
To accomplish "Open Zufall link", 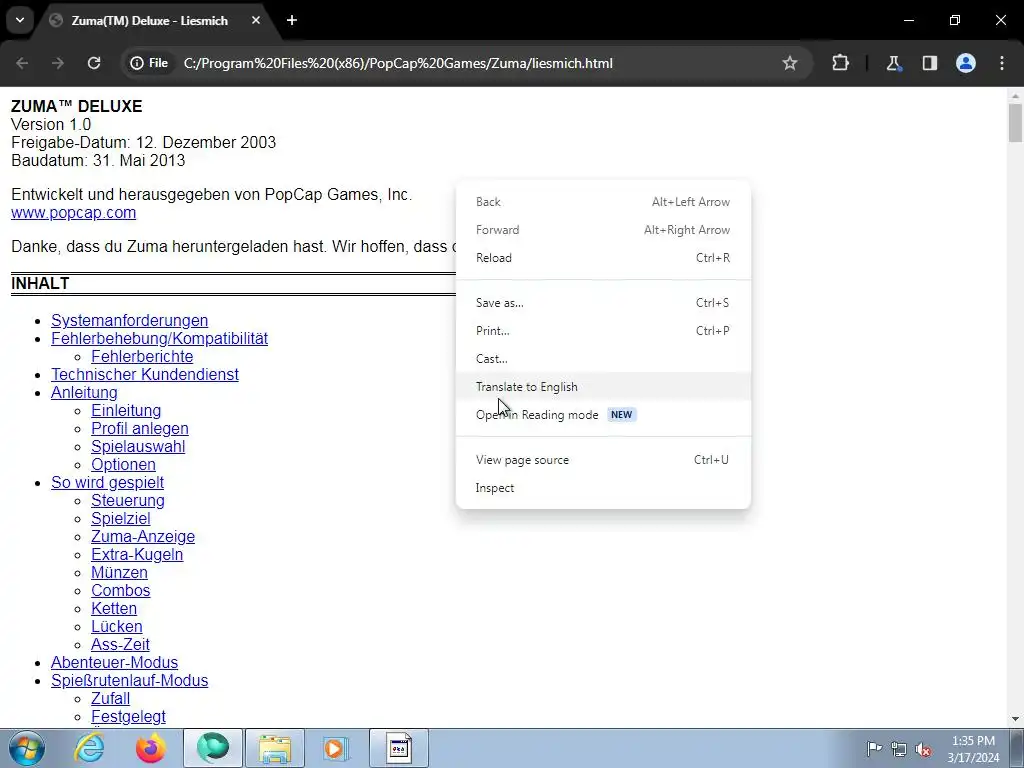I will (x=110, y=698).
